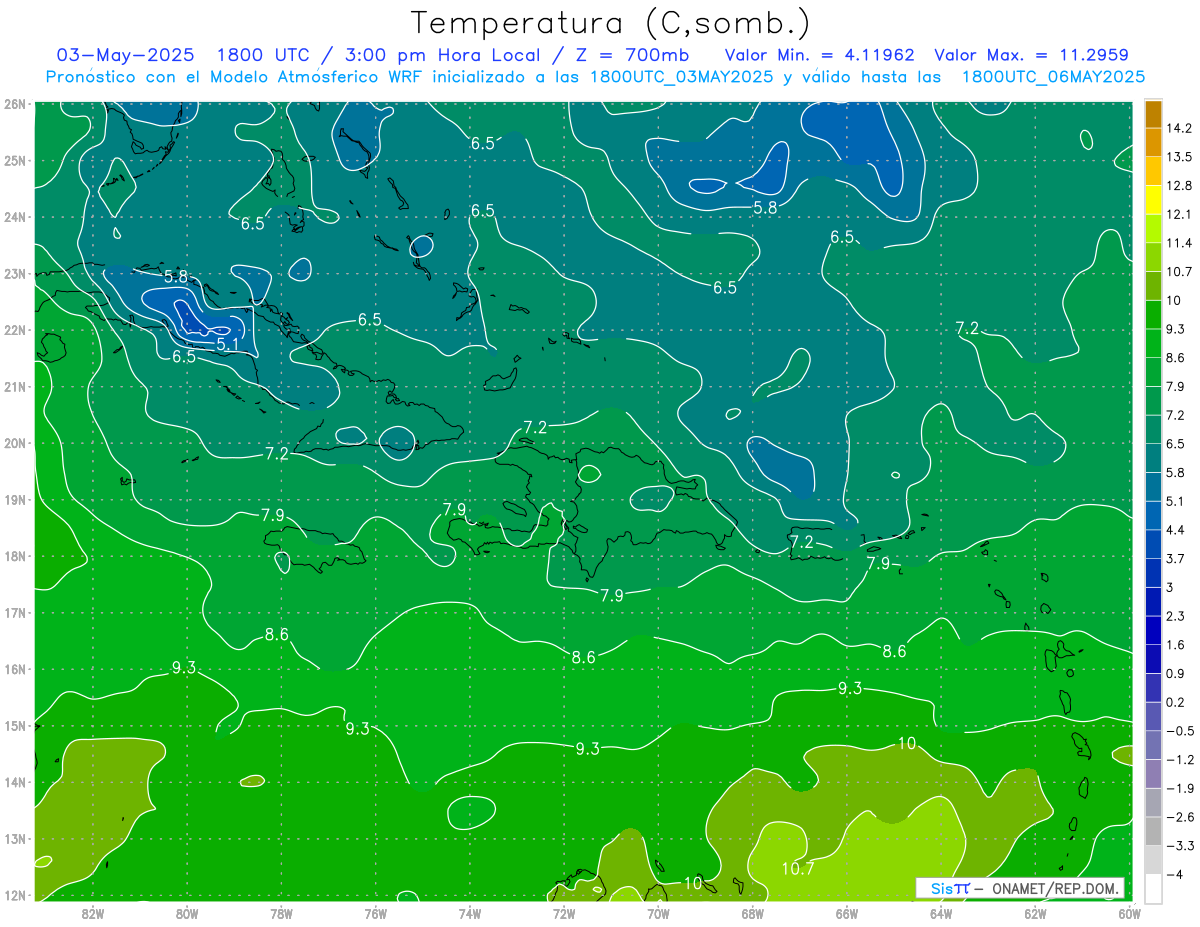This screenshot has height=927, width=1200.
Task: Click the white legend swatch below -4
Action: [1153, 888]
